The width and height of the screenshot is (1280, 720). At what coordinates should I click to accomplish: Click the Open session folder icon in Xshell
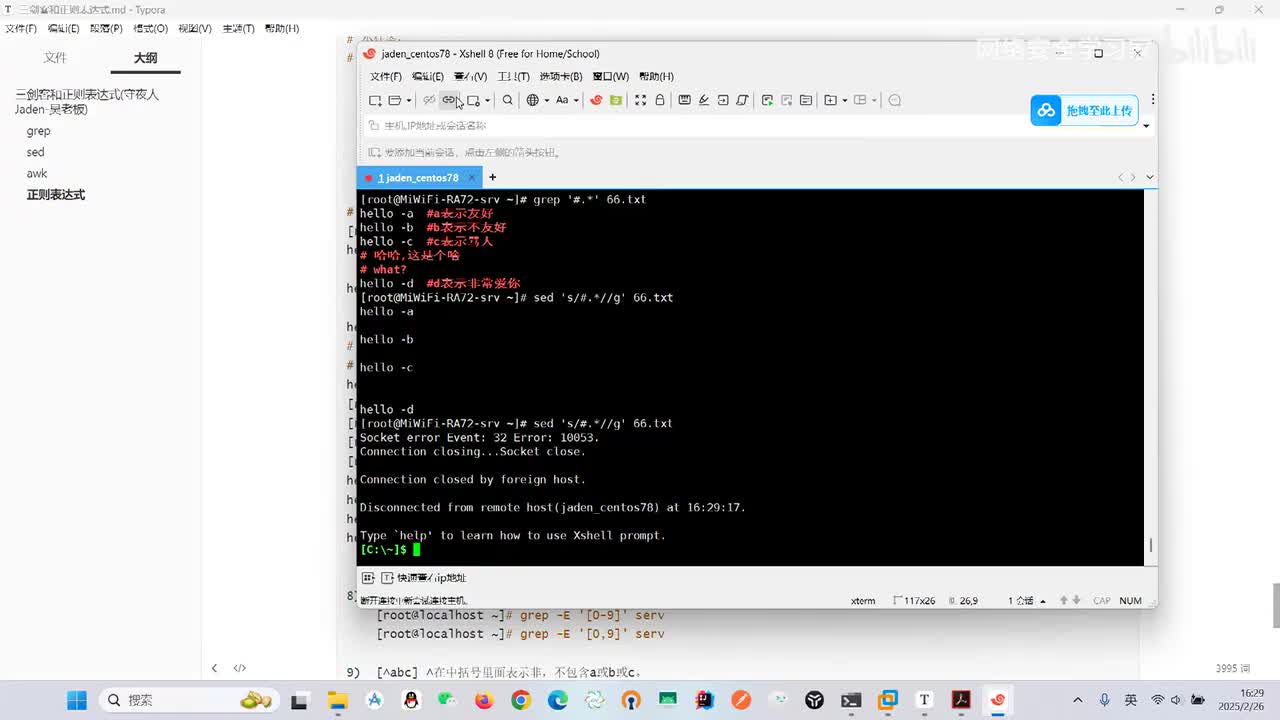click(x=394, y=100)
